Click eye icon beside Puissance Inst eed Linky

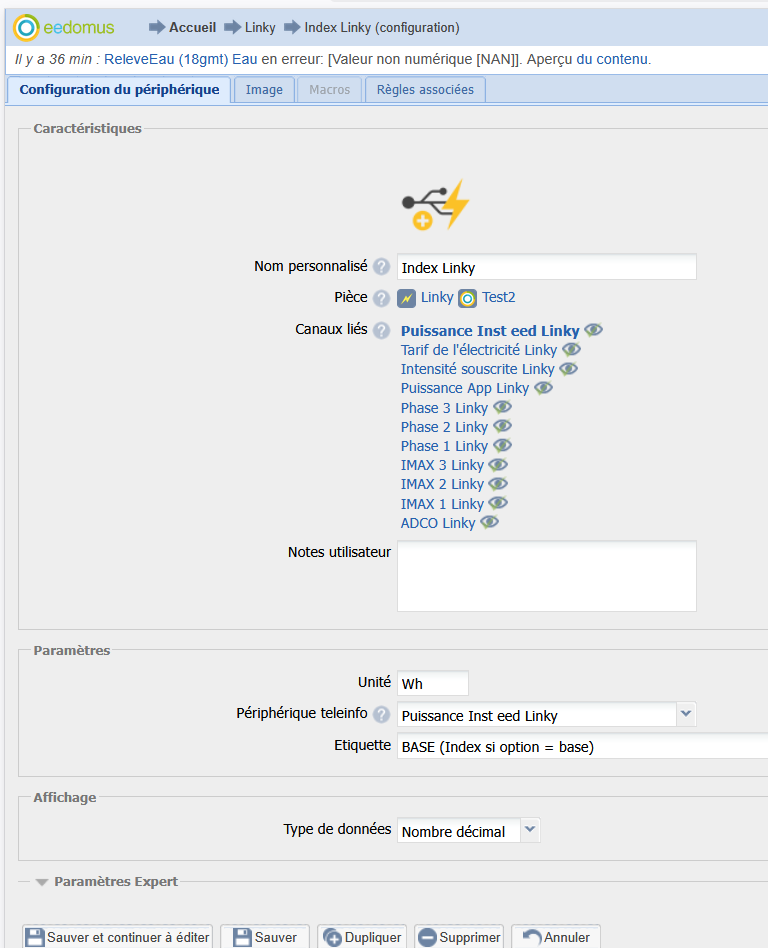(x=593, y=330)
